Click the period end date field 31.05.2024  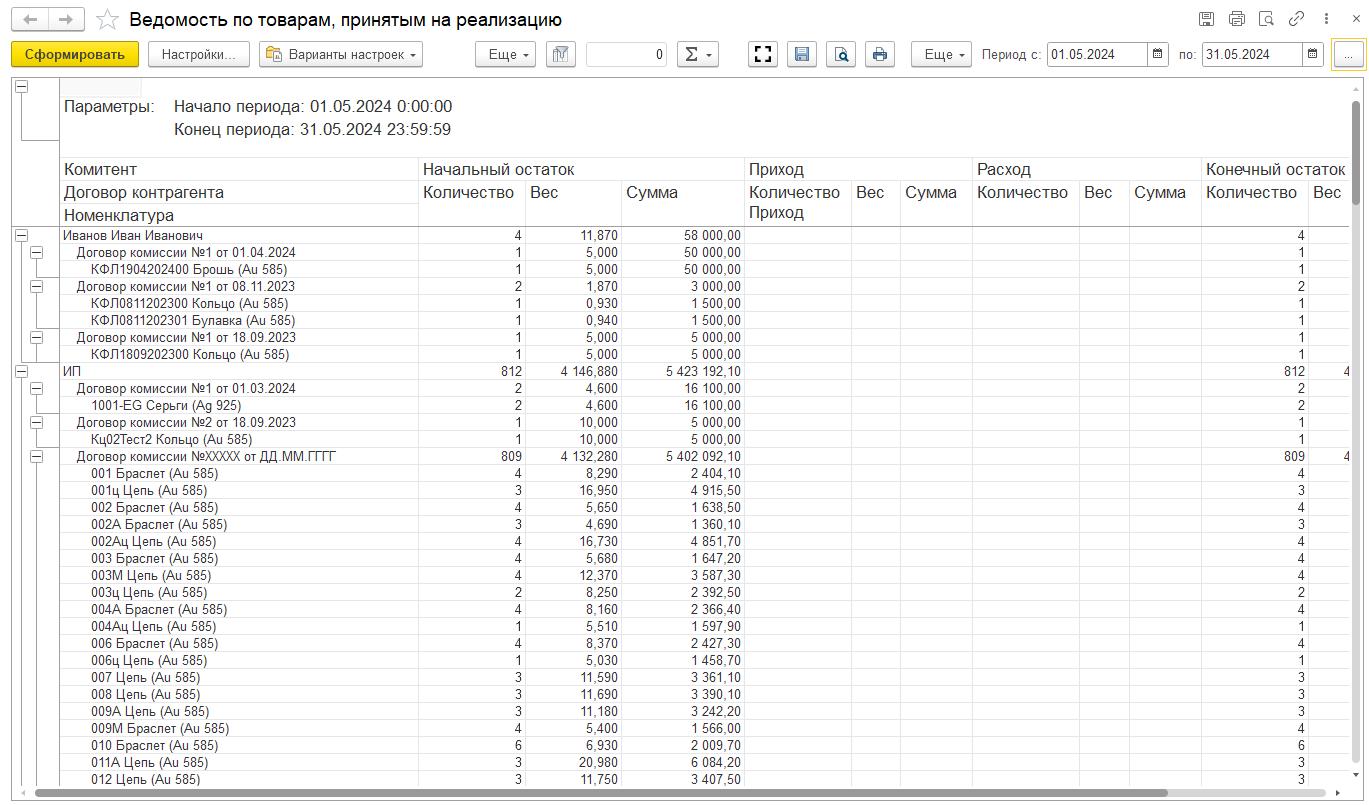[x=1253, y=54]
